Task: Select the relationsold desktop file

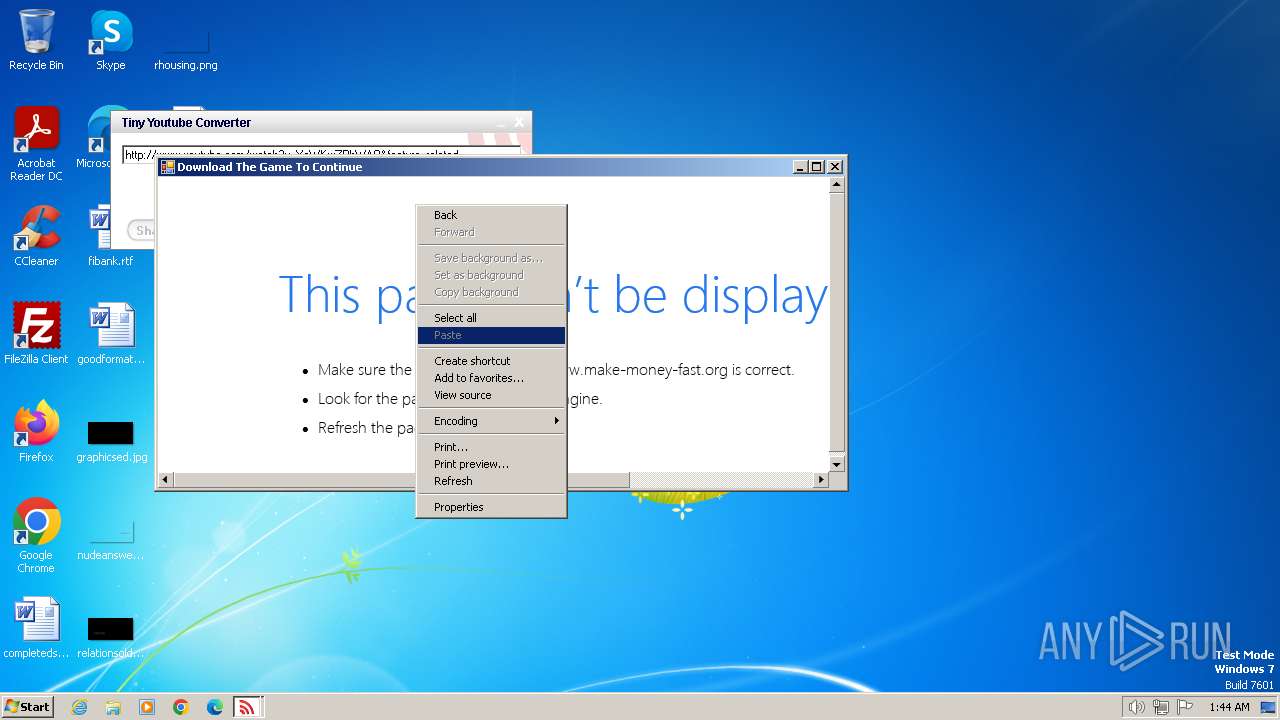Action: 110,638
